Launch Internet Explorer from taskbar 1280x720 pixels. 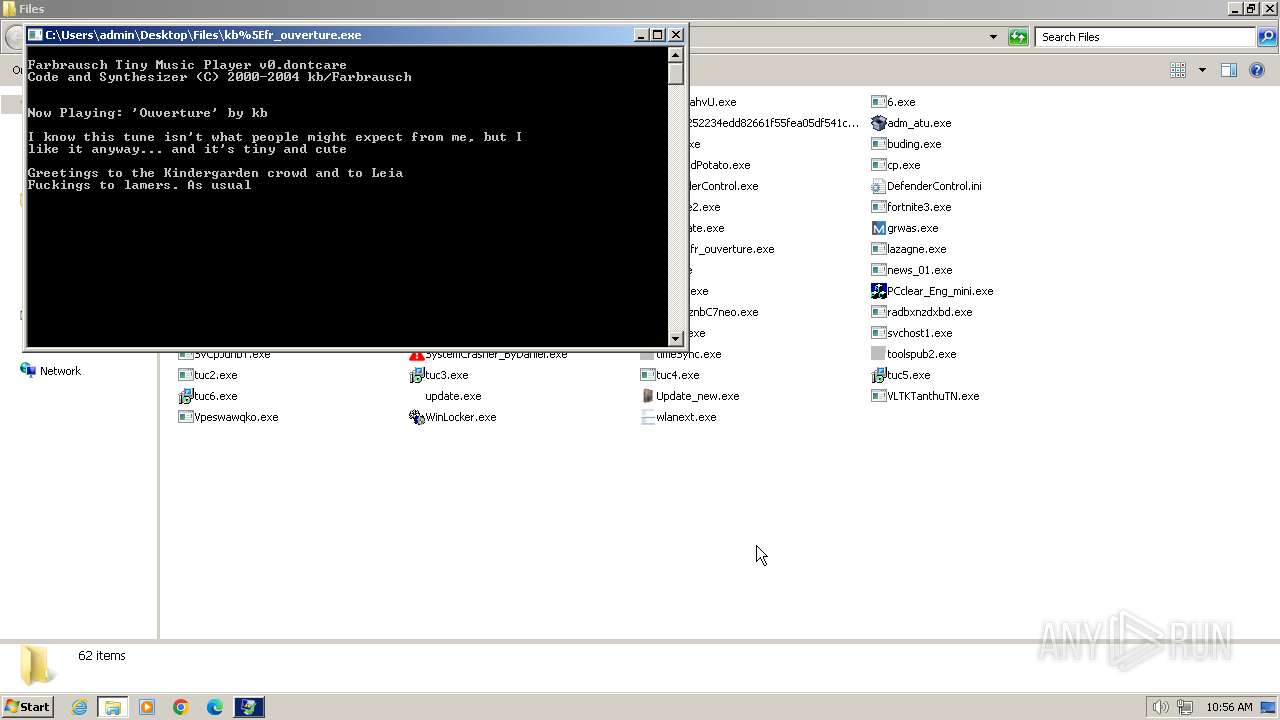79,707
